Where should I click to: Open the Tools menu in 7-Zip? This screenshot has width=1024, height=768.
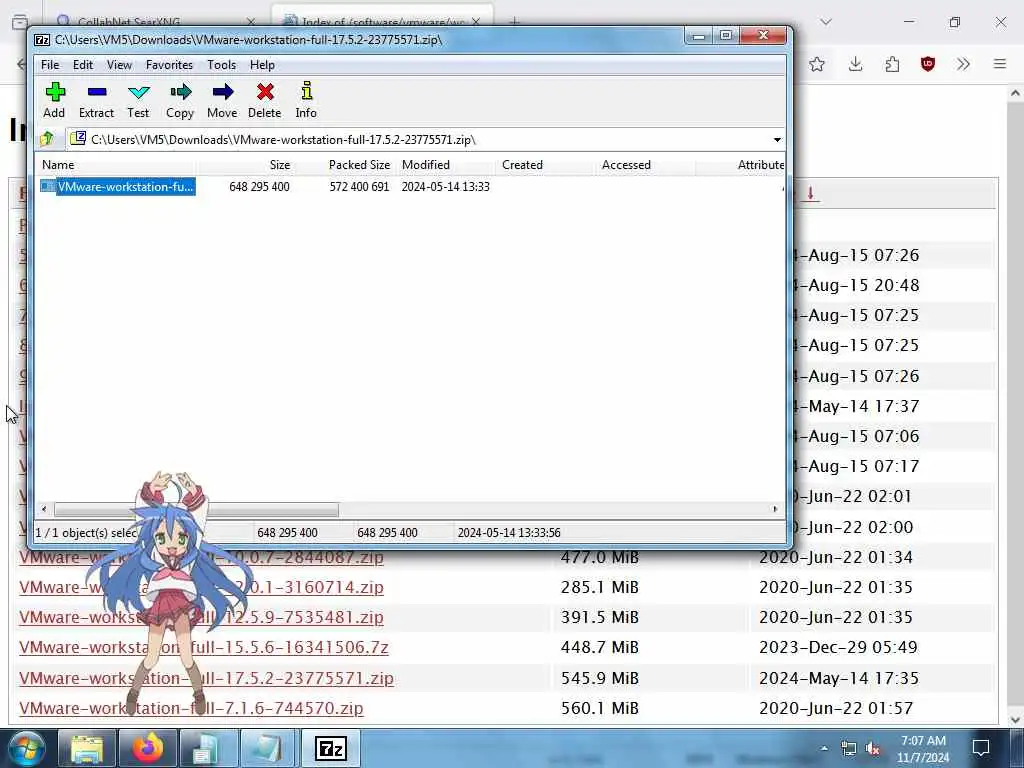(221, 65)
